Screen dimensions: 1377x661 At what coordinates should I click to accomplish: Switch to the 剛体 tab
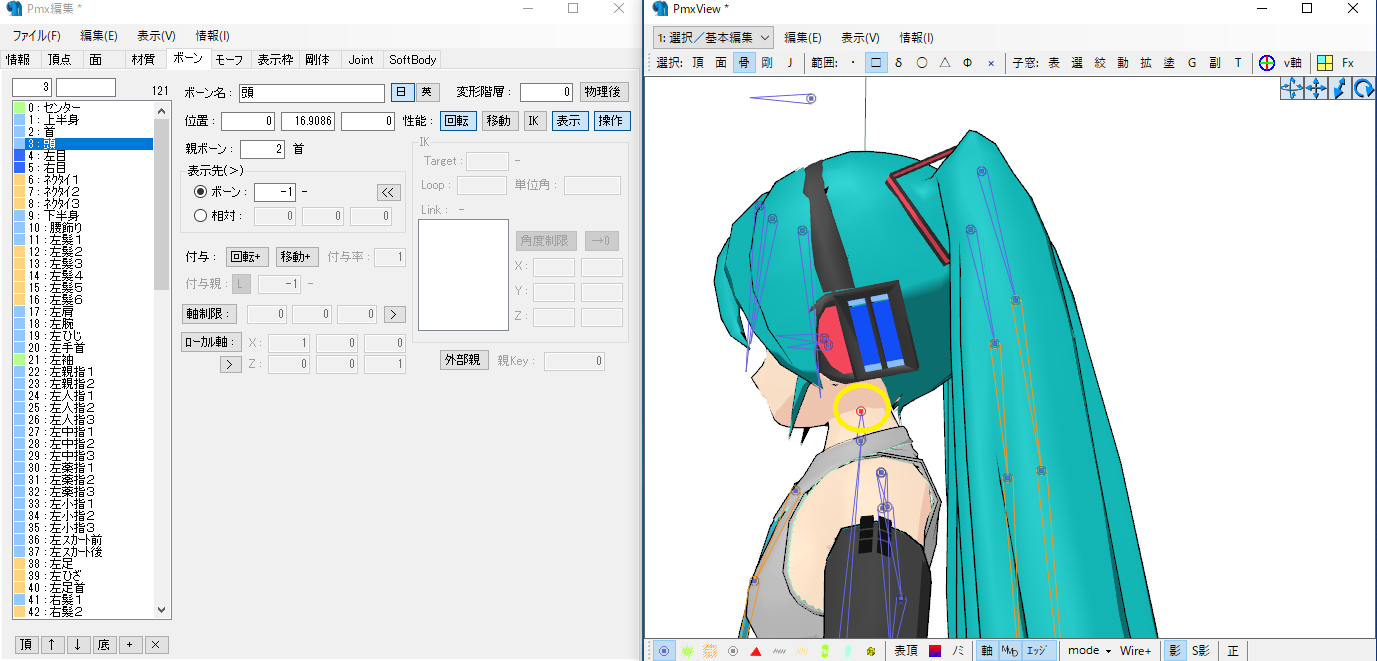pos(318,60)
